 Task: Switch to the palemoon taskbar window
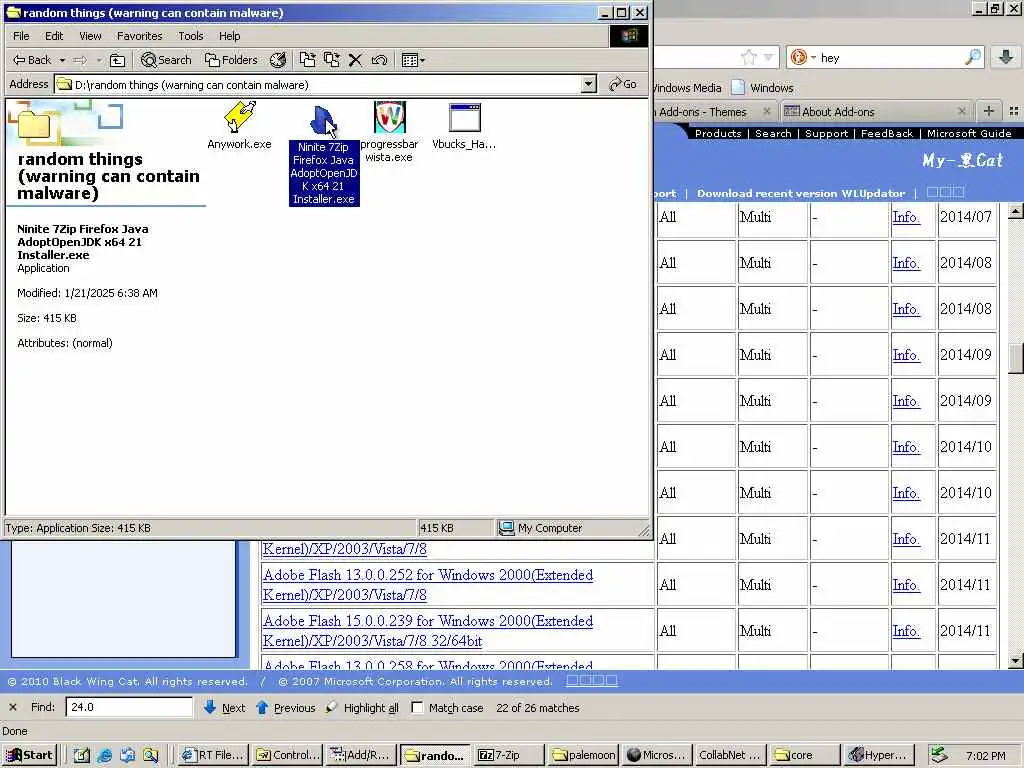pos(583,755)
